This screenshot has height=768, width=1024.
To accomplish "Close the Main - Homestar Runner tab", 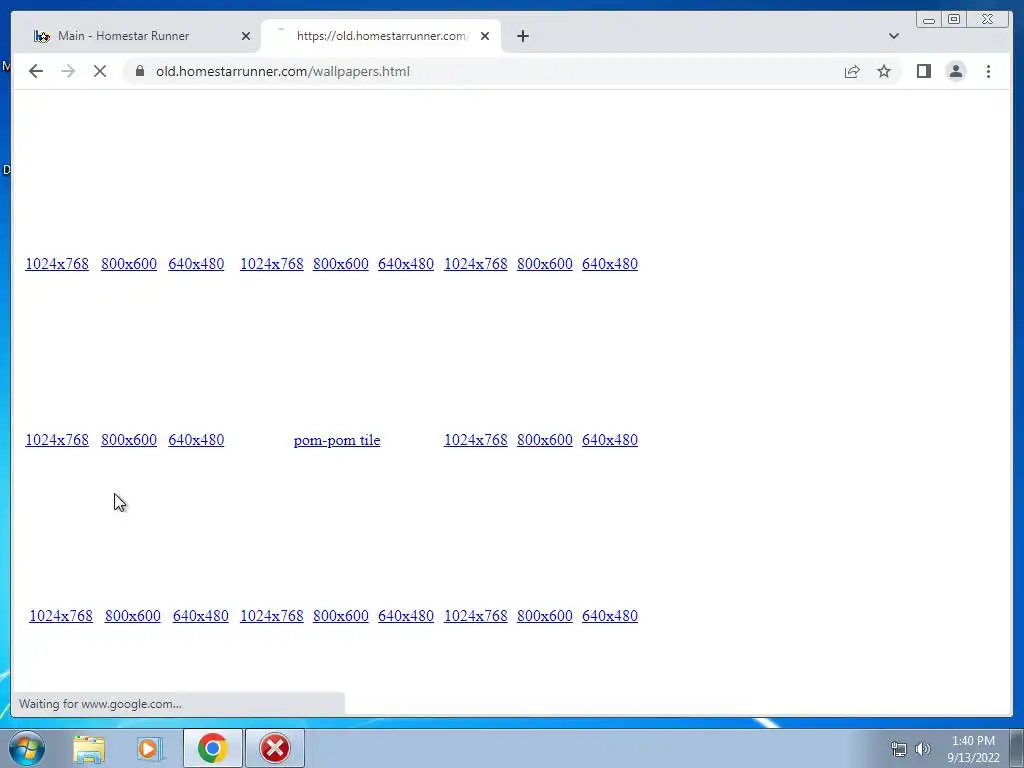I will (246, 36).
